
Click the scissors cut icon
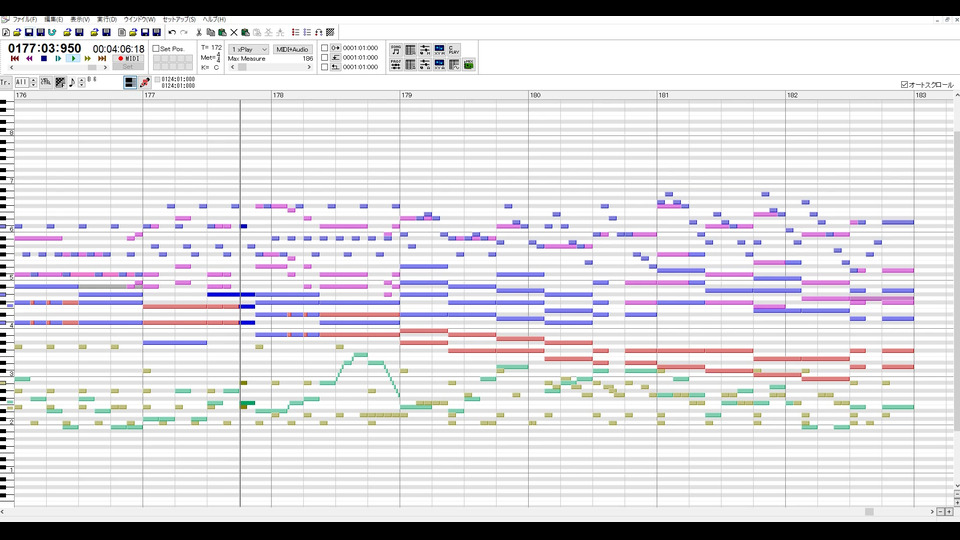coord(198,32)
